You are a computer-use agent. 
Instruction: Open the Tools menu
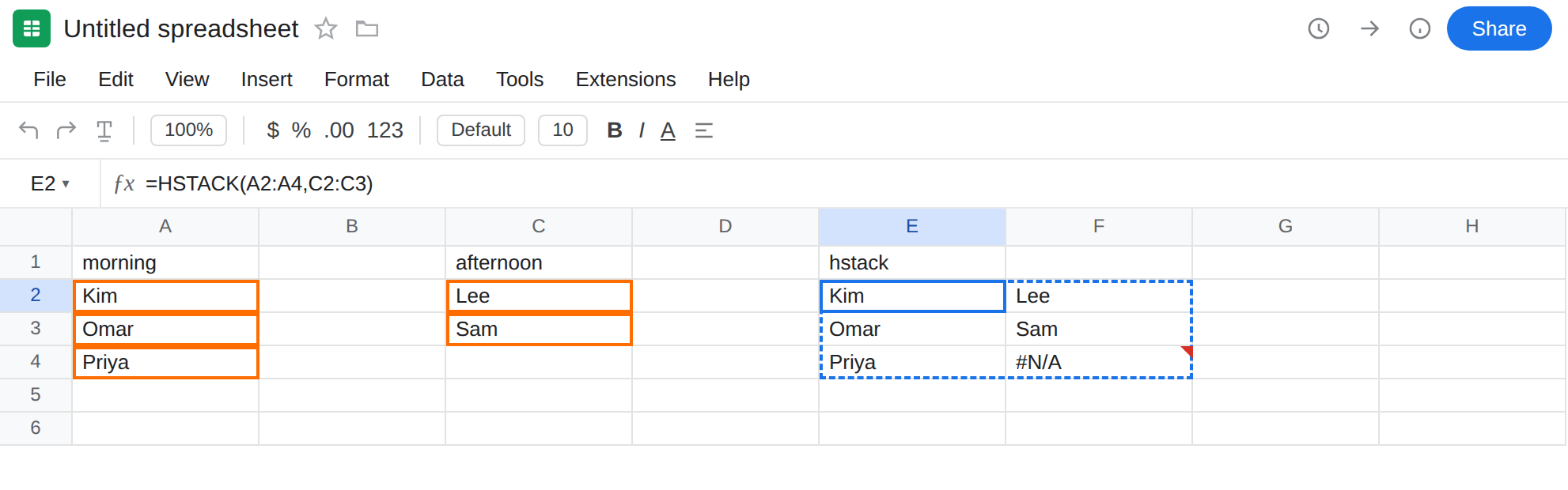(x=520, y=79)
